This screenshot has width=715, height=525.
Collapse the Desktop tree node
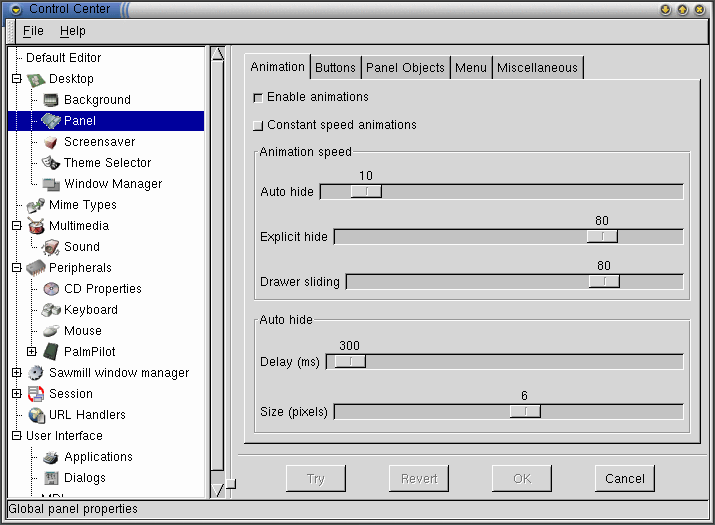tap(16, 78)
